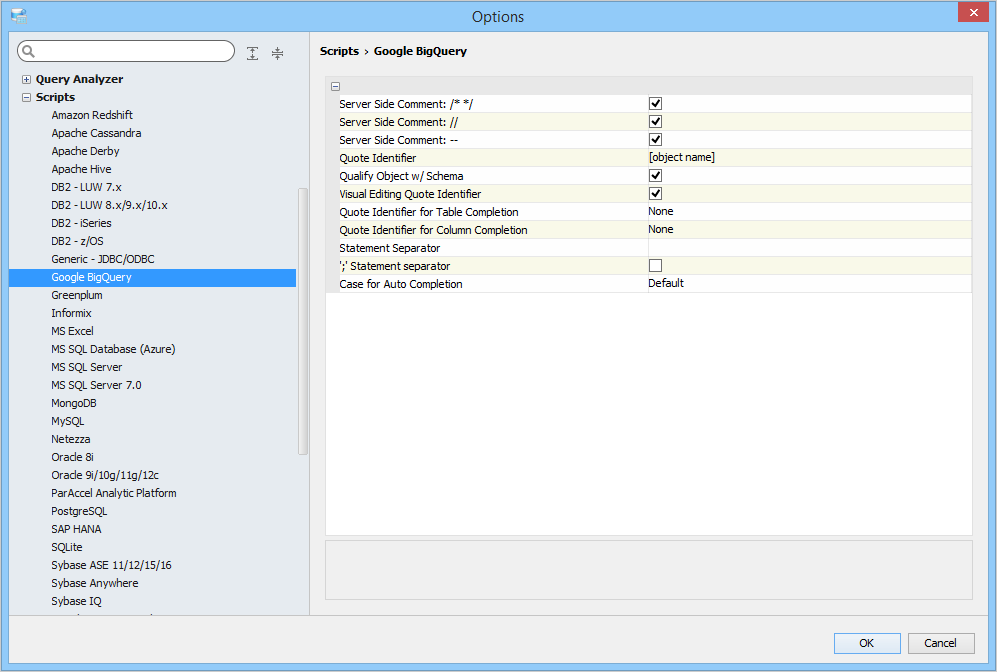
Task: Select PostgreSQL in the Scripts list
Action: 79,511
